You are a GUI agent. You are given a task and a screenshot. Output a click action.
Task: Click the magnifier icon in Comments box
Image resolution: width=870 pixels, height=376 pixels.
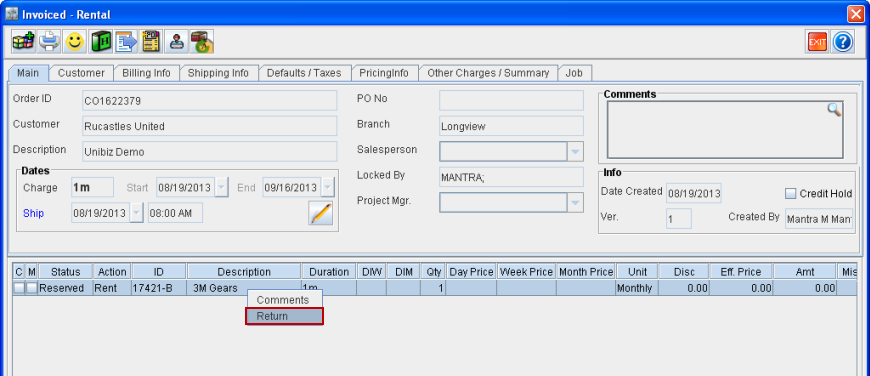pos(834,110)
